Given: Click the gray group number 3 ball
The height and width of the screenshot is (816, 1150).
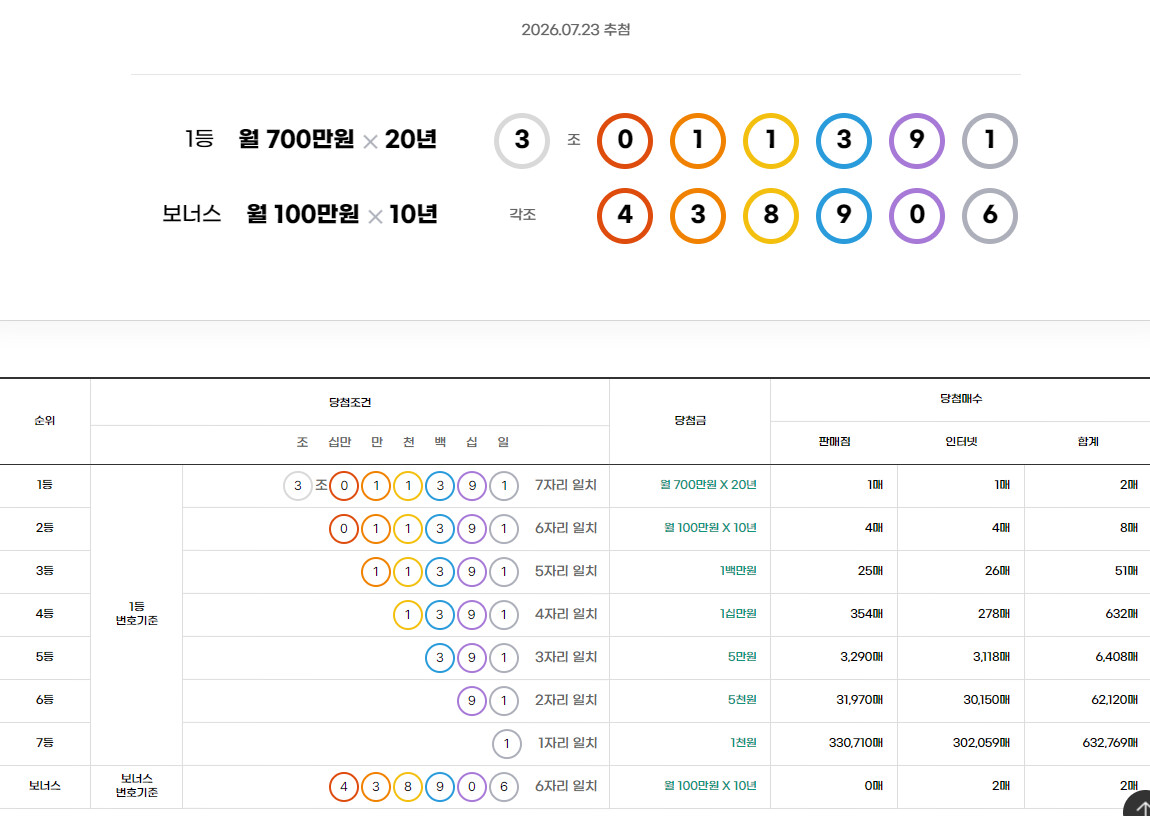Looking at the screenshot, I should coord(521,141).
